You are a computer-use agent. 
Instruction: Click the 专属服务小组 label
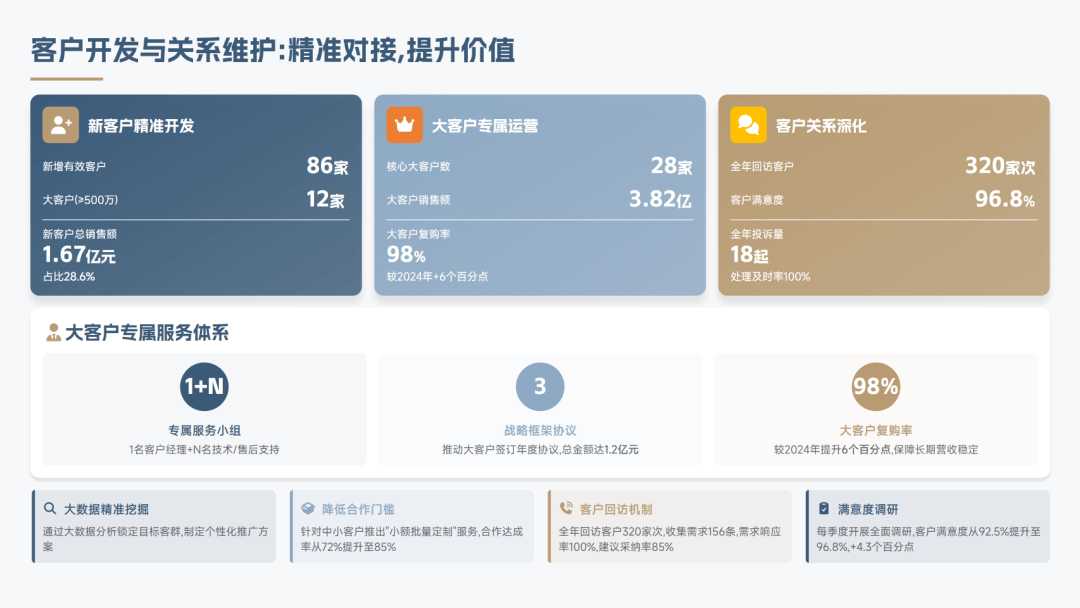pos(204,430)
